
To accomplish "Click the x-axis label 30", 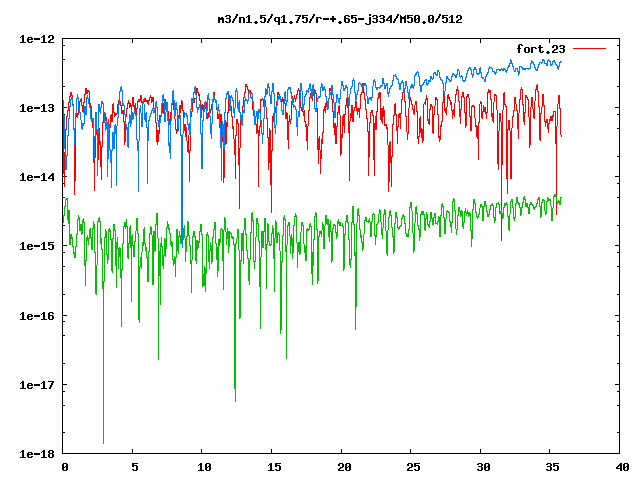I will pos(483,467).
